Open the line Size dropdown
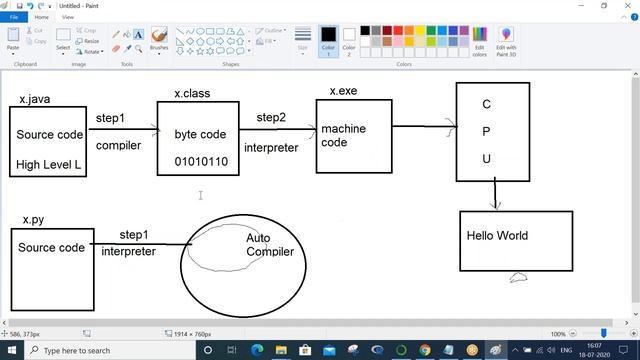640x360 pixels. 302,42
